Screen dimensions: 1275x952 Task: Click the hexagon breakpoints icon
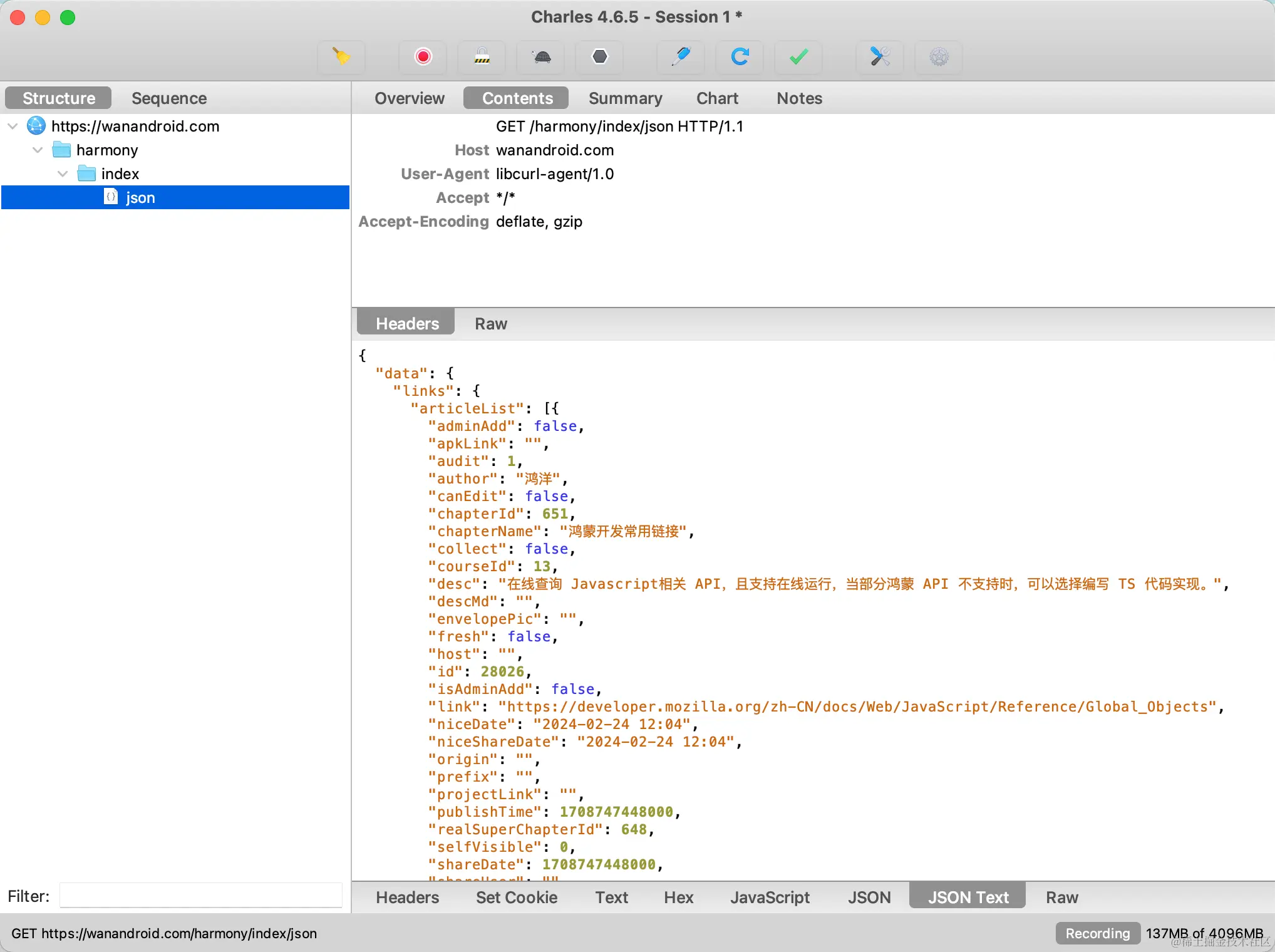(x=599, y=57)
